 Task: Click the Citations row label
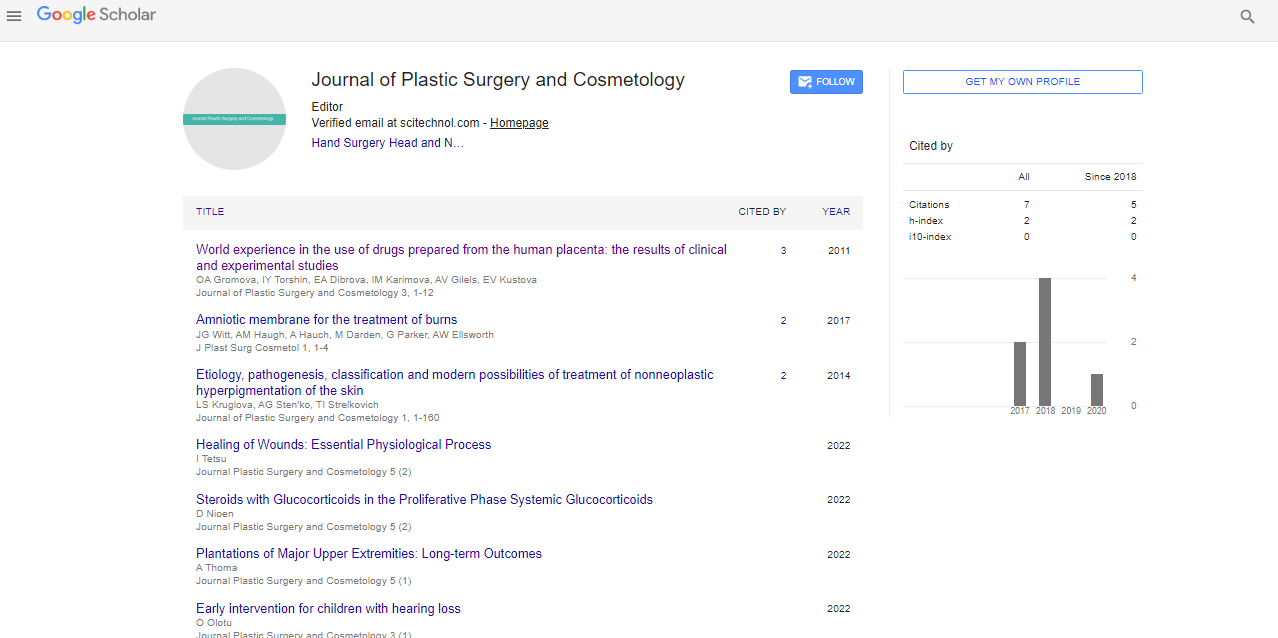[x=929, y=205]
